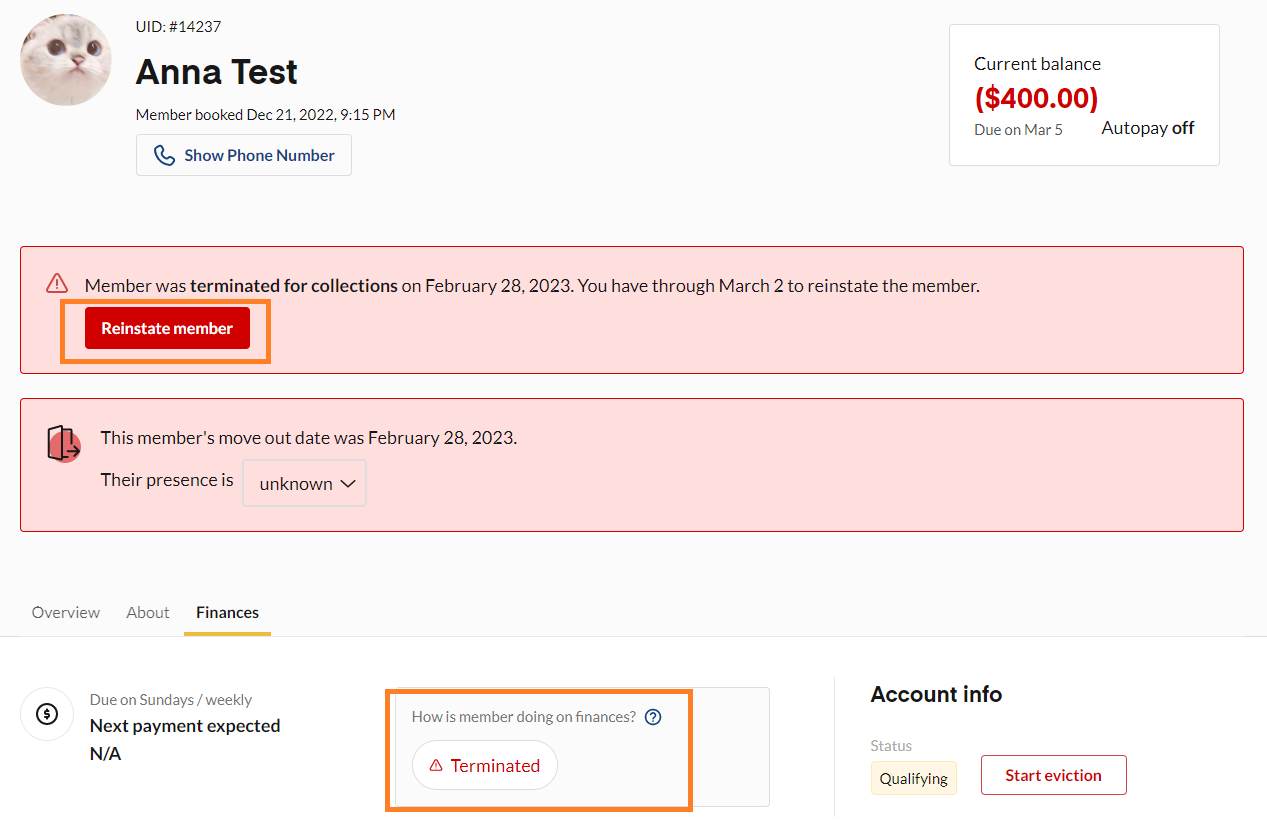Click the Anna Test member name

217,72
